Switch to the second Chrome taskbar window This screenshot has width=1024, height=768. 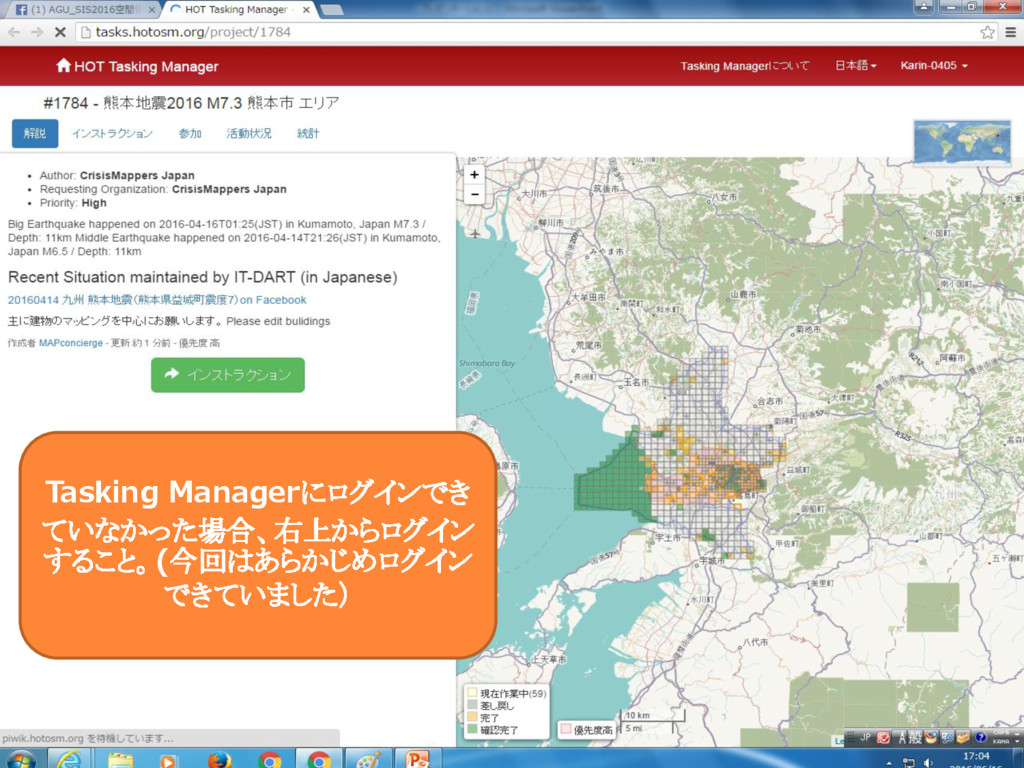[319, 760]
